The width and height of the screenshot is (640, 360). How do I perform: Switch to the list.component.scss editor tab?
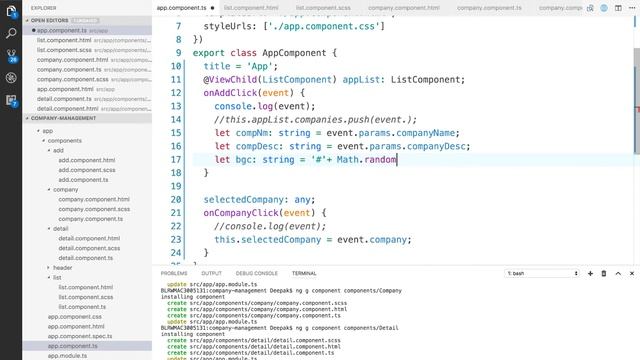pos(323,8)
